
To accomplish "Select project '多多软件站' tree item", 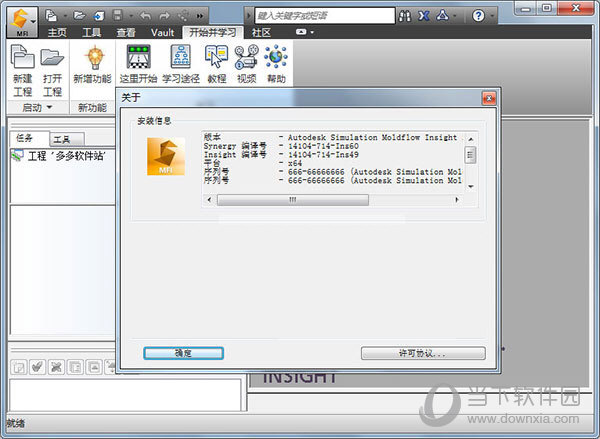I will (60, 156).
